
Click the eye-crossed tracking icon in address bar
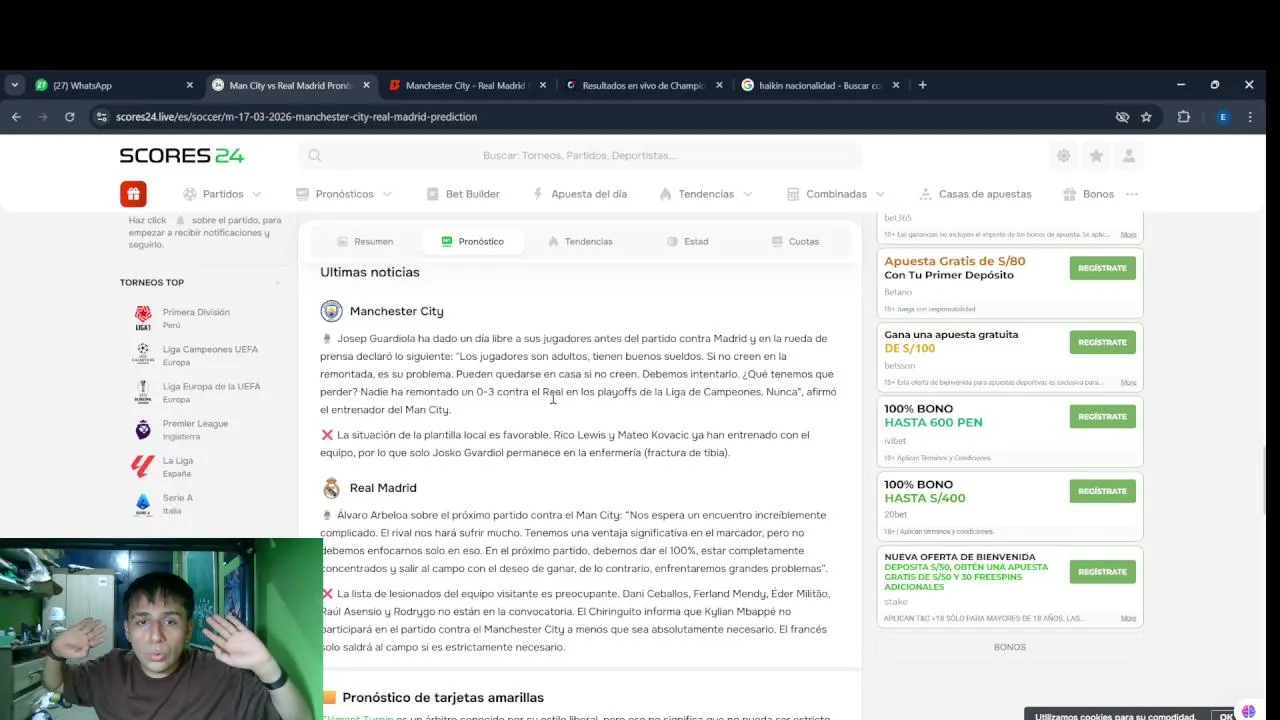pyautogui.click(x=1122, y=117)
